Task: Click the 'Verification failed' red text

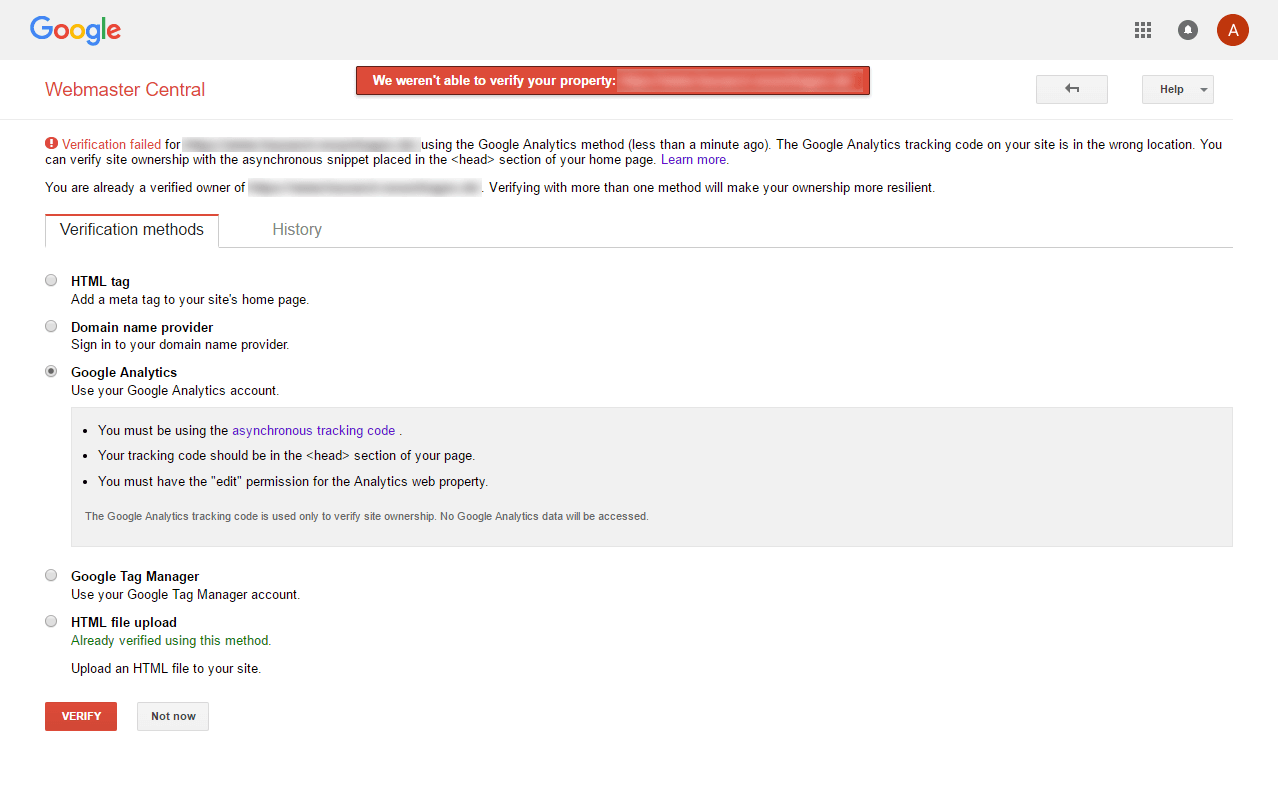Action: click(x=111, y=144)
